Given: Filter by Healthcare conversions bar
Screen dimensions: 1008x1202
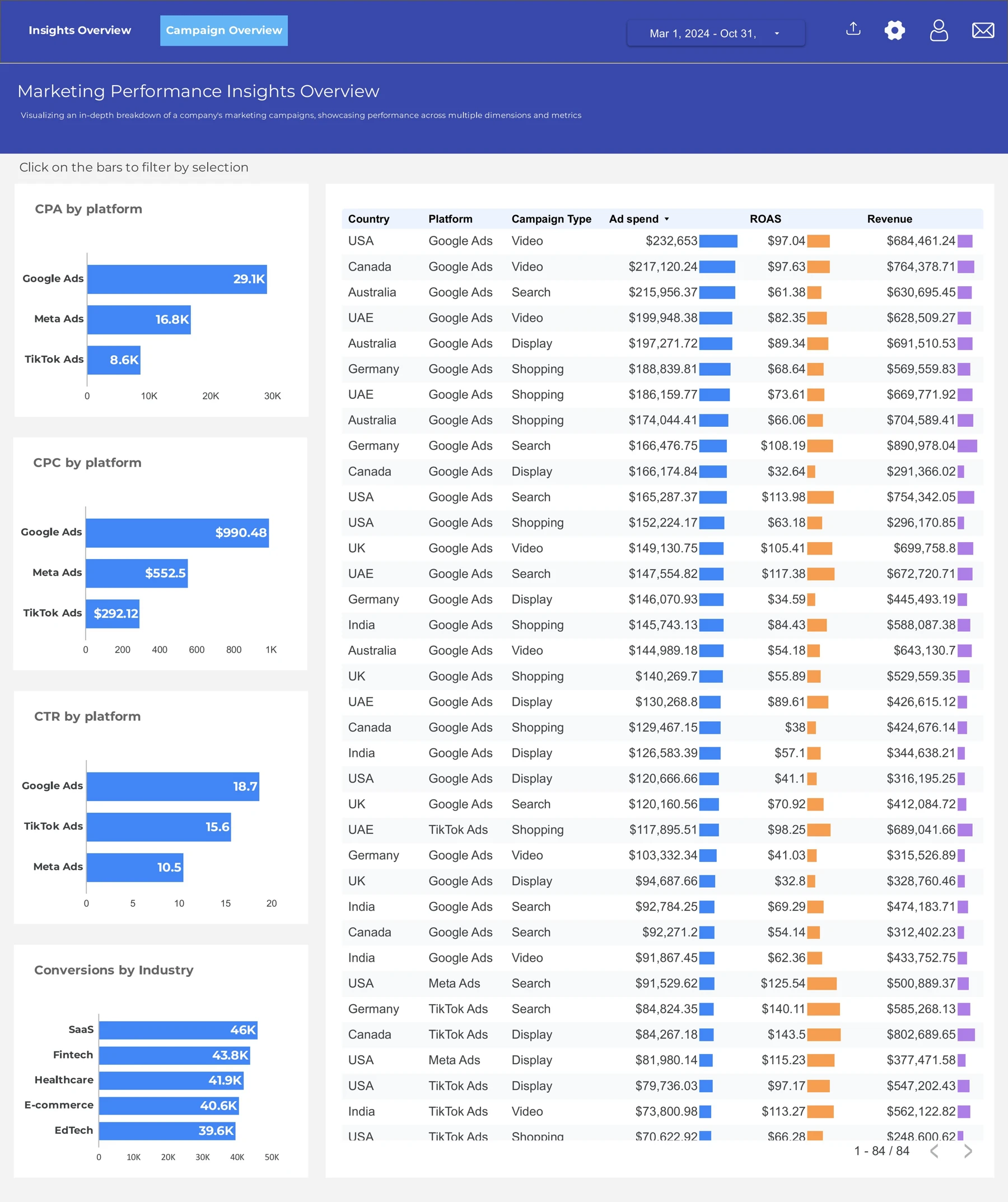Looking at the screenshot, I should tap(172, 1080).
